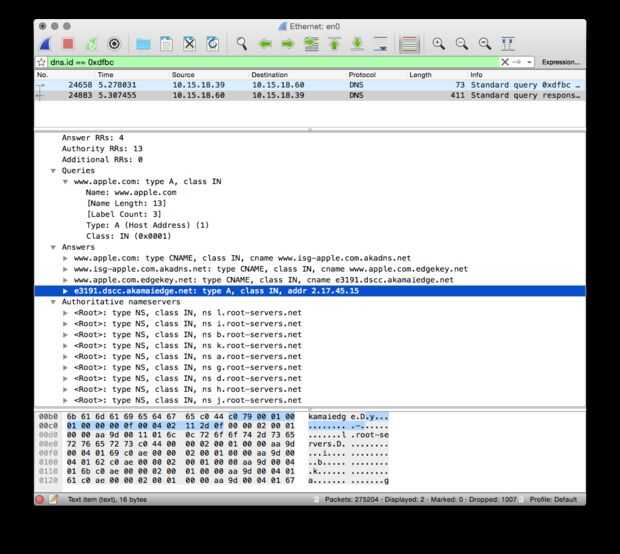The height and width of the screenshot is (554, 620).
Task: Open expert information (red circle icon)
Action: pyautogui.click(x=40, y=499)
